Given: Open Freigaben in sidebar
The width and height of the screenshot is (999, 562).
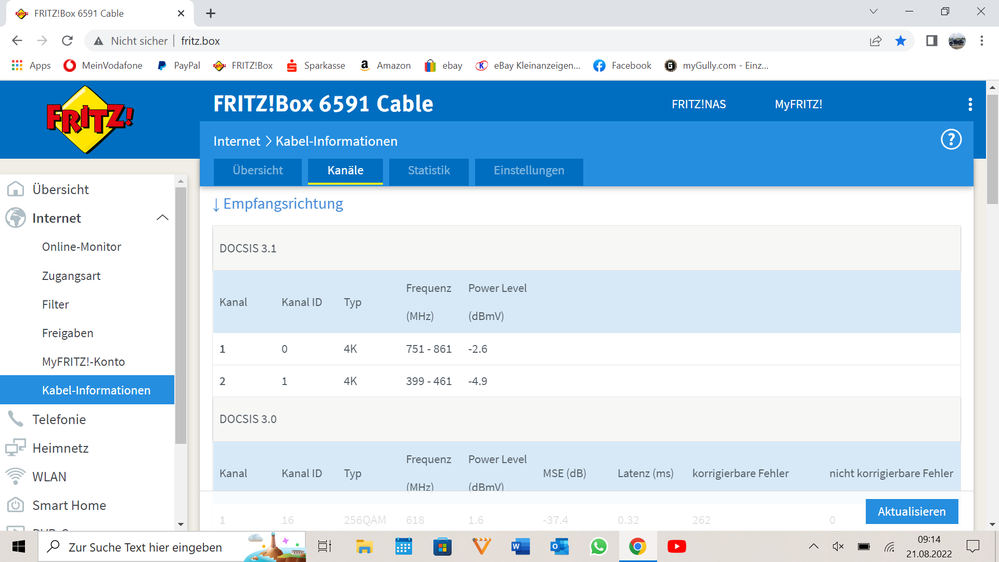Looking at the screenshot, I should [68, 333].
